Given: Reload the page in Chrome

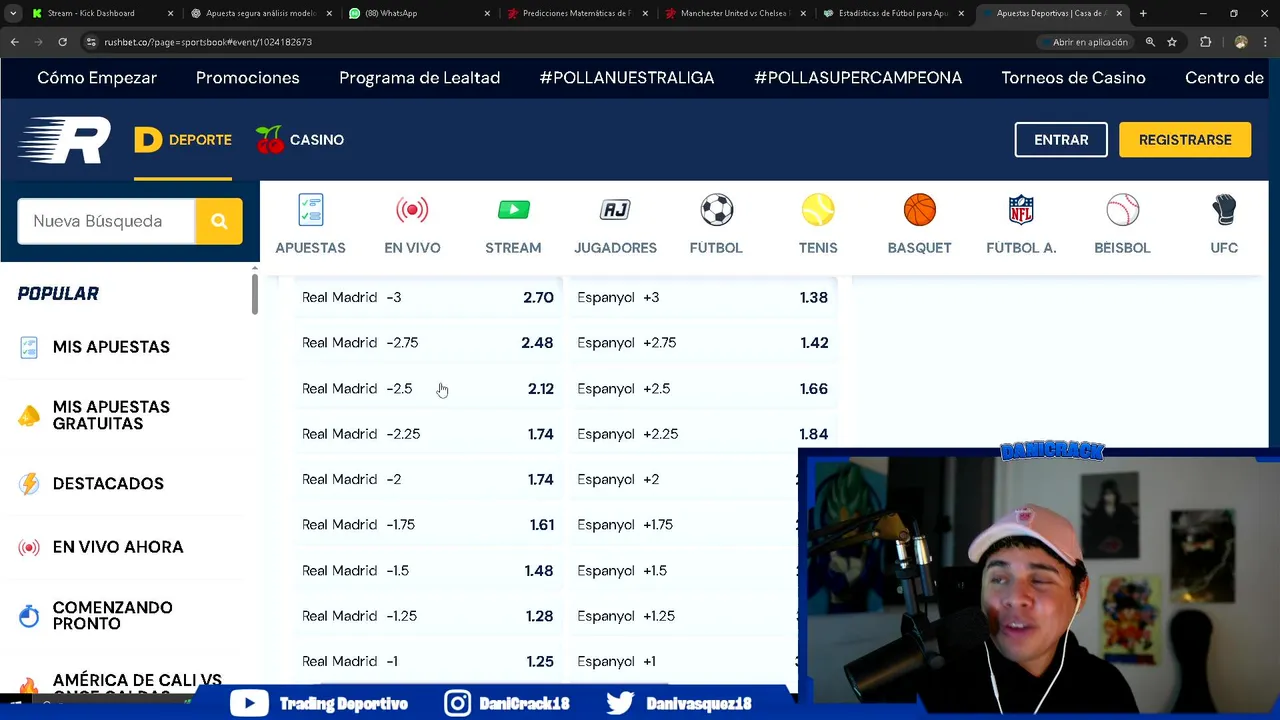Looking at the screenshot, I should click(x=62, y=42).
